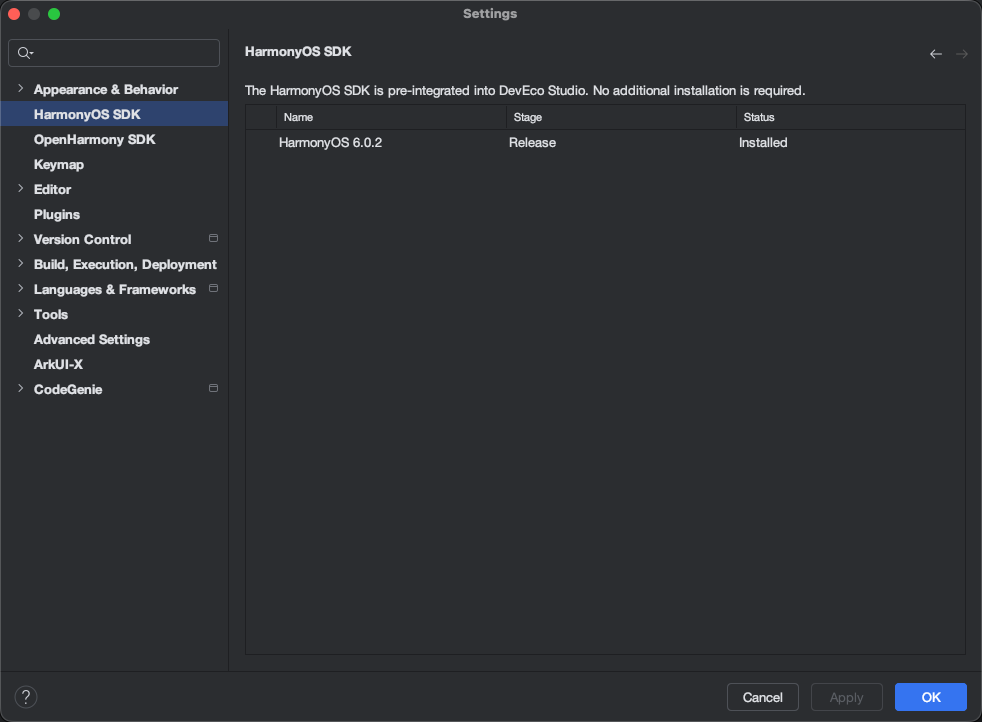
Task: Select Build, Execution, Deployment label
Action: [x=125, y=264]
